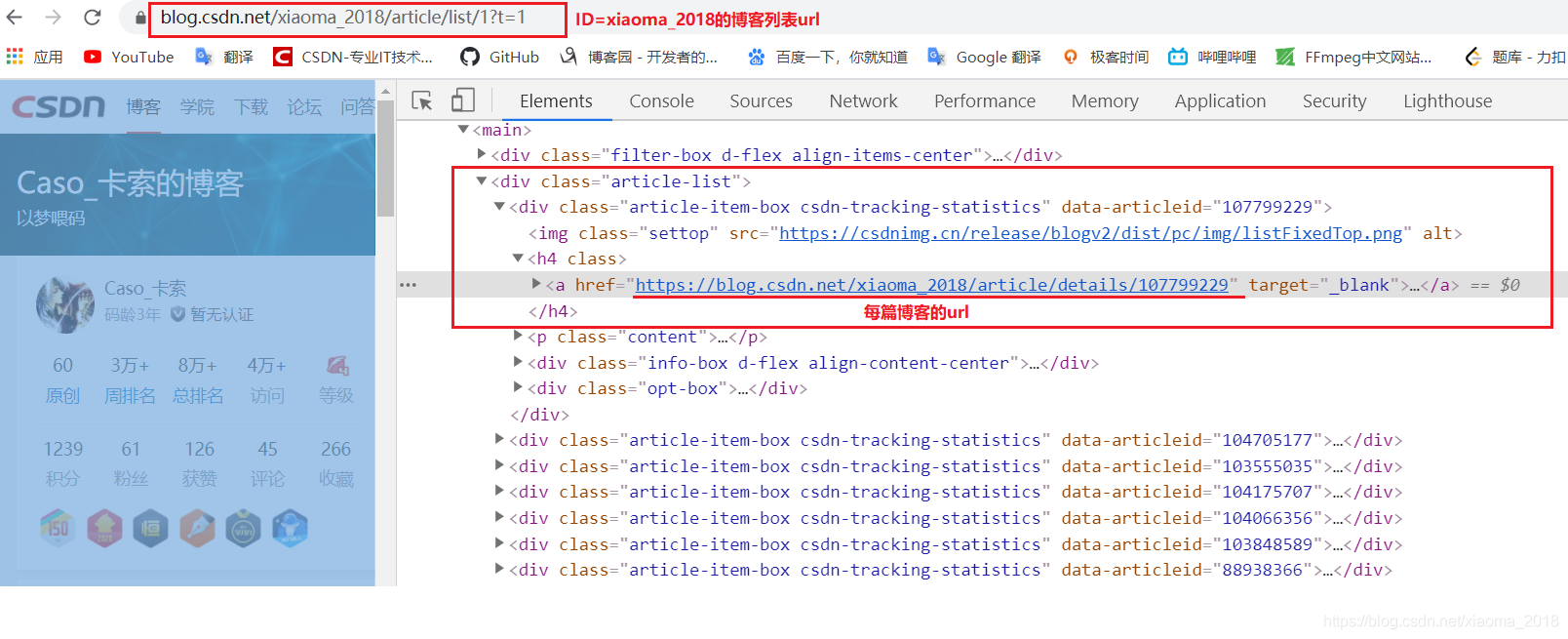Reload the page
Screen dimensions: 1568x639
tap(93, 18)
